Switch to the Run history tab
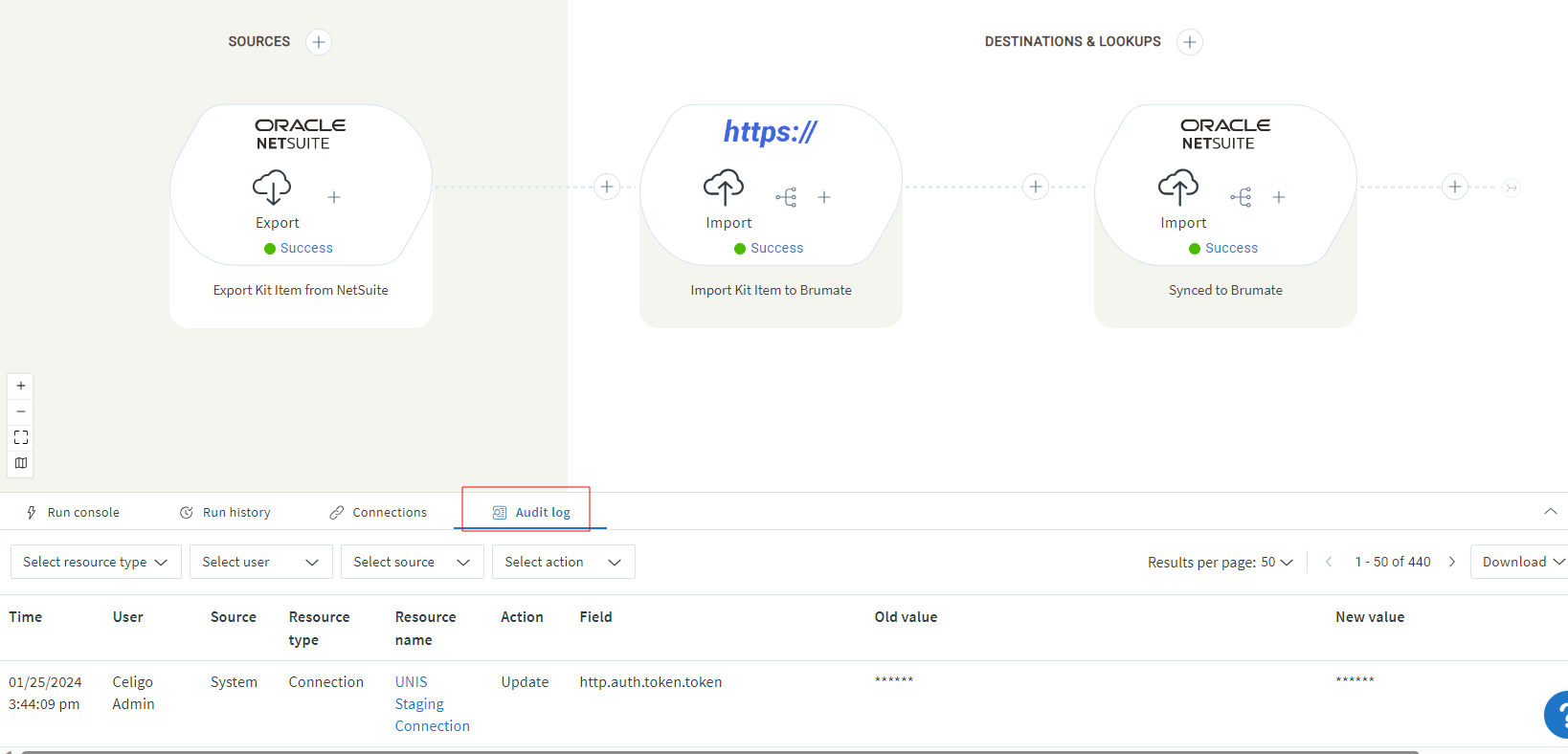Viewport: 1568px width, 754px height. click(x=225, y=513)
